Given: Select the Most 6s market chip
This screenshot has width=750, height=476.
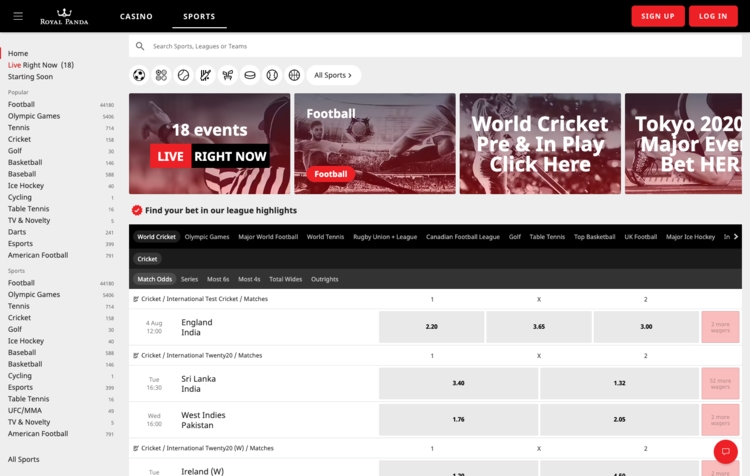Looking at the screenshot, I should pyautogui.click(x=218, y=279).
